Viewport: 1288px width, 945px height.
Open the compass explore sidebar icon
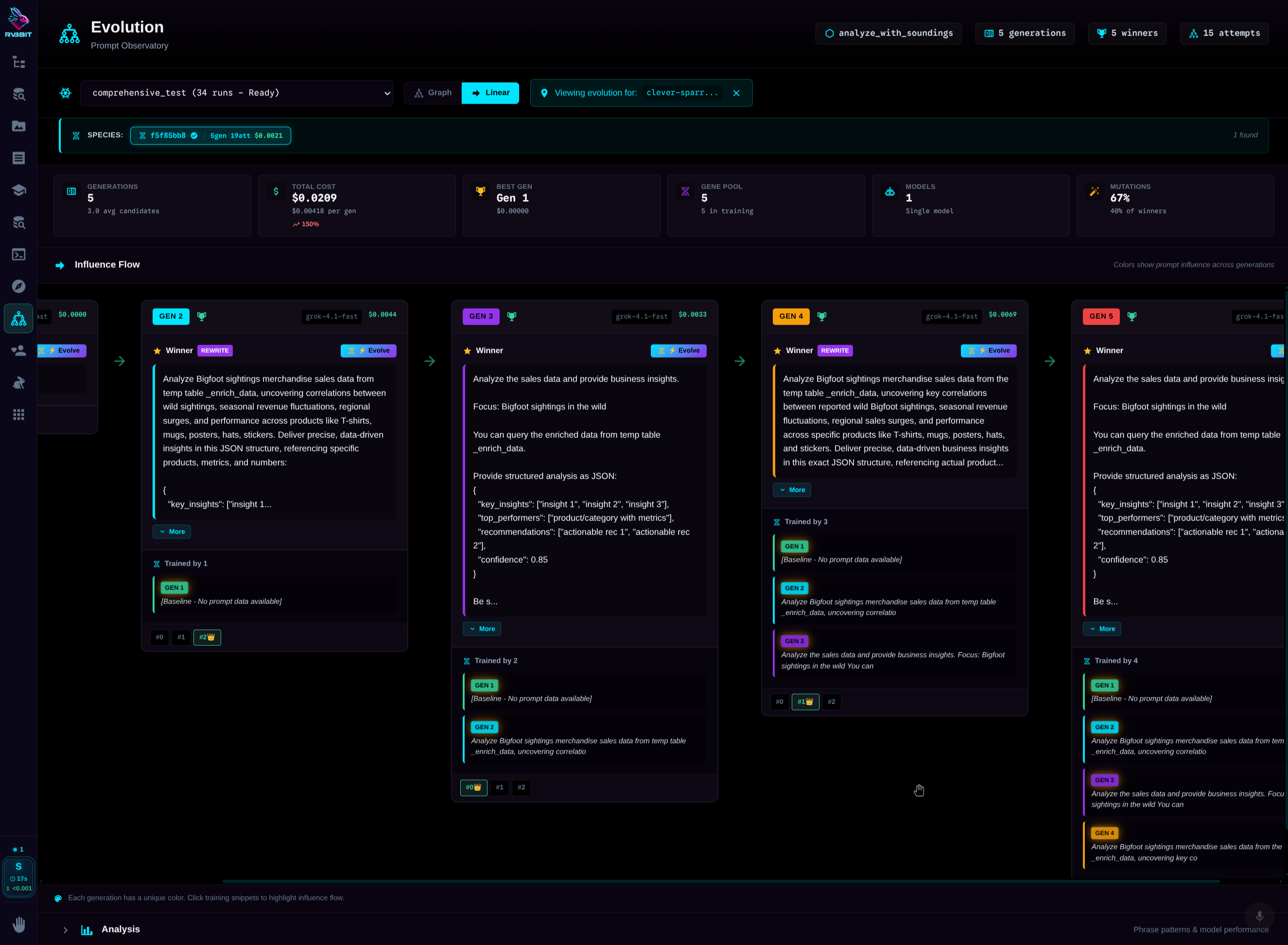click(x=18, y=286)
